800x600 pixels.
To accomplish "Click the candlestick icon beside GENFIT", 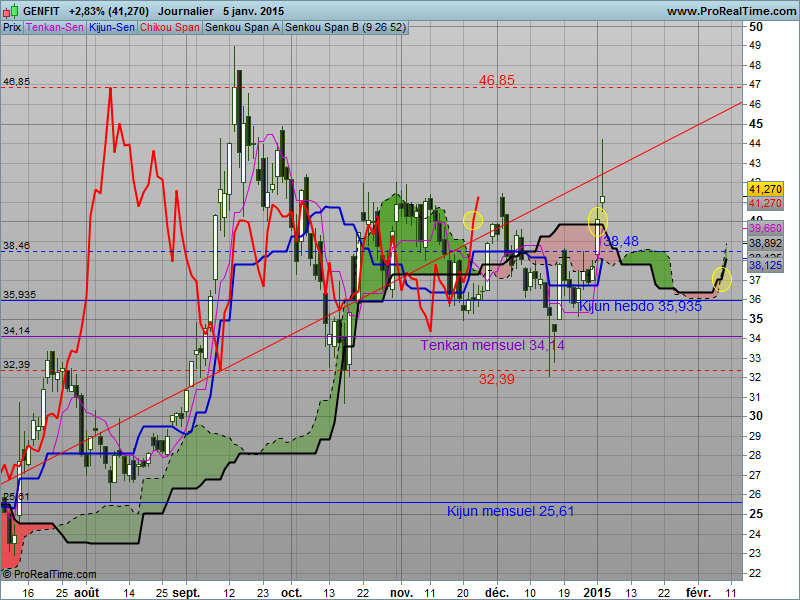I will coord(11,10).
